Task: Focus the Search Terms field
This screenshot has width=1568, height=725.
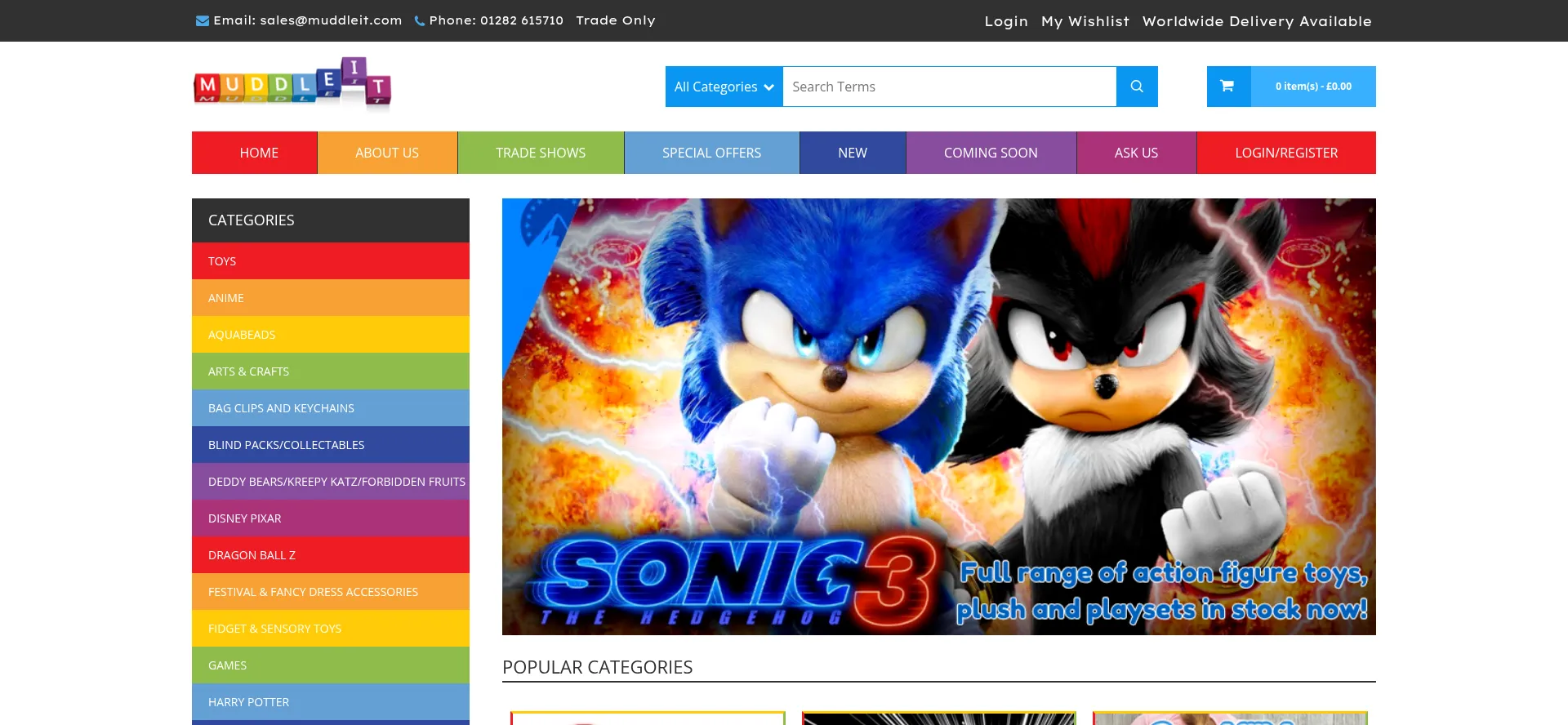Action: pyautogui.click(x=950, y=87)
